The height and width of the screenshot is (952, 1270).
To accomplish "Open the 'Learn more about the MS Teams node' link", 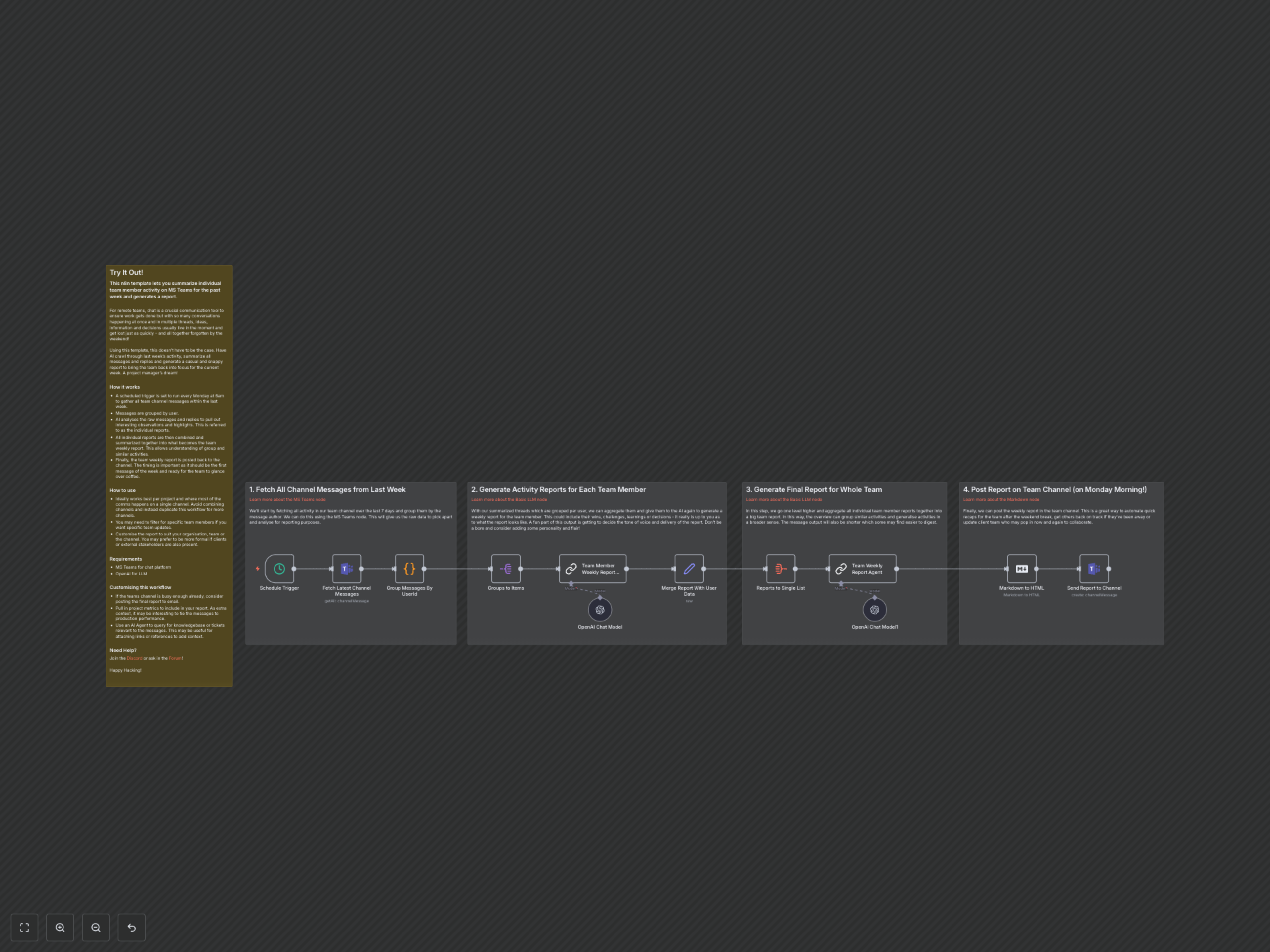I will coord(287,499).
